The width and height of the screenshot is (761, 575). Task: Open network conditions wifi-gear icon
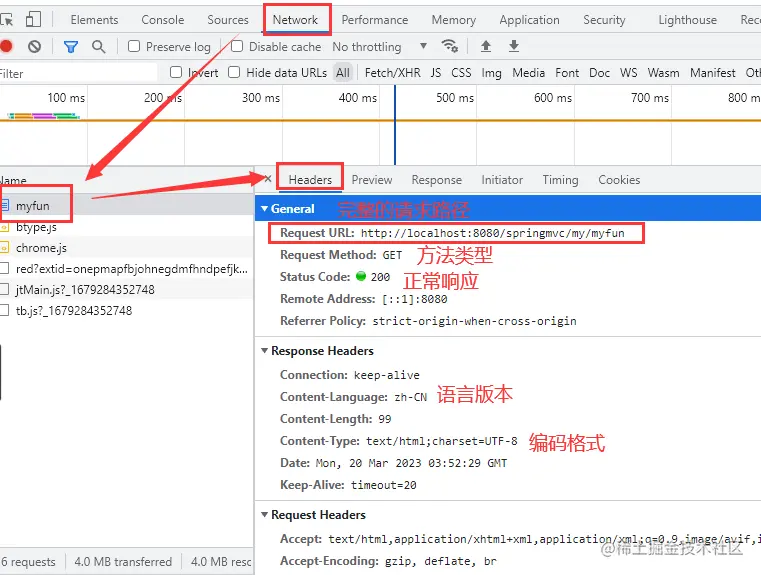pos(450,46)
